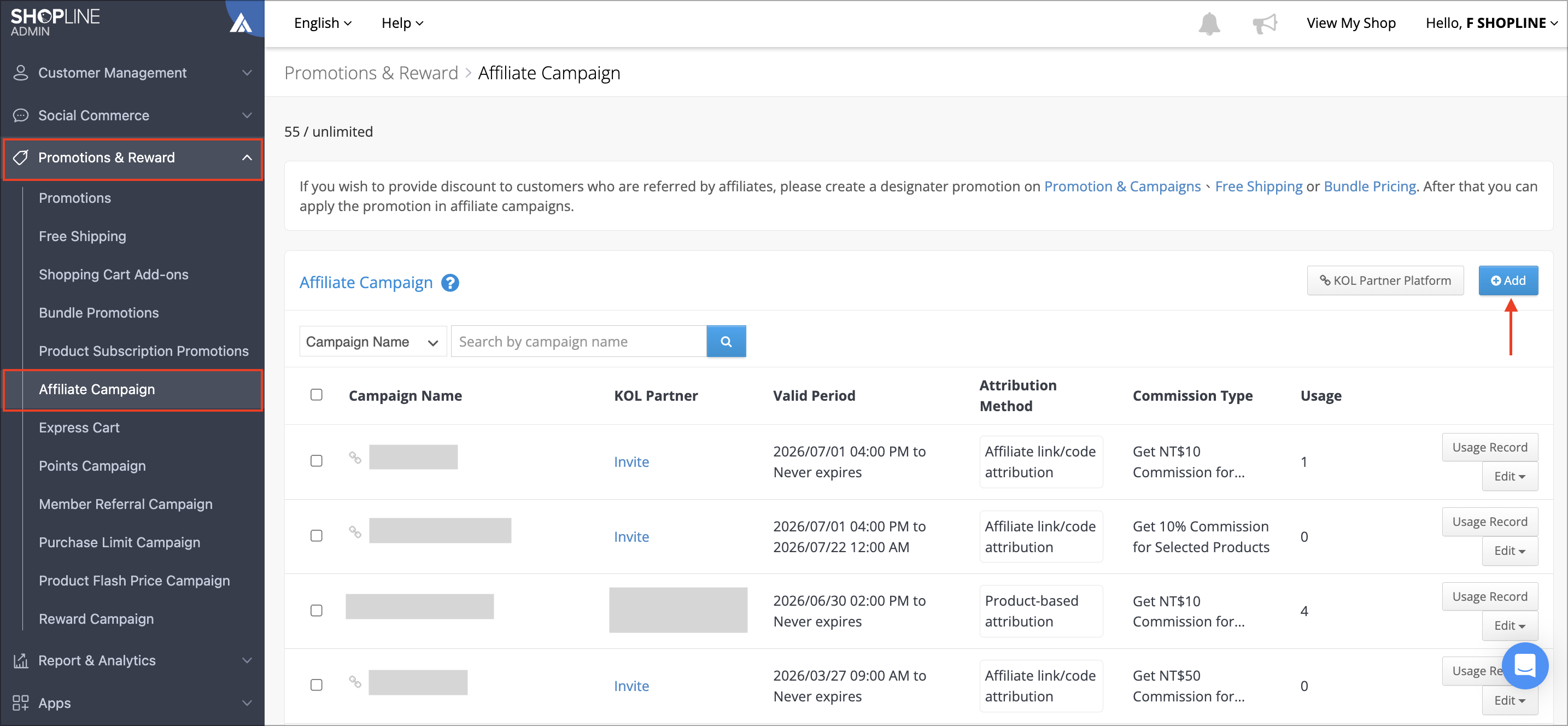Check the first campaign row with usage 1
The height and width of the screenshot is (726, 1568).
[x=317, y=461]
